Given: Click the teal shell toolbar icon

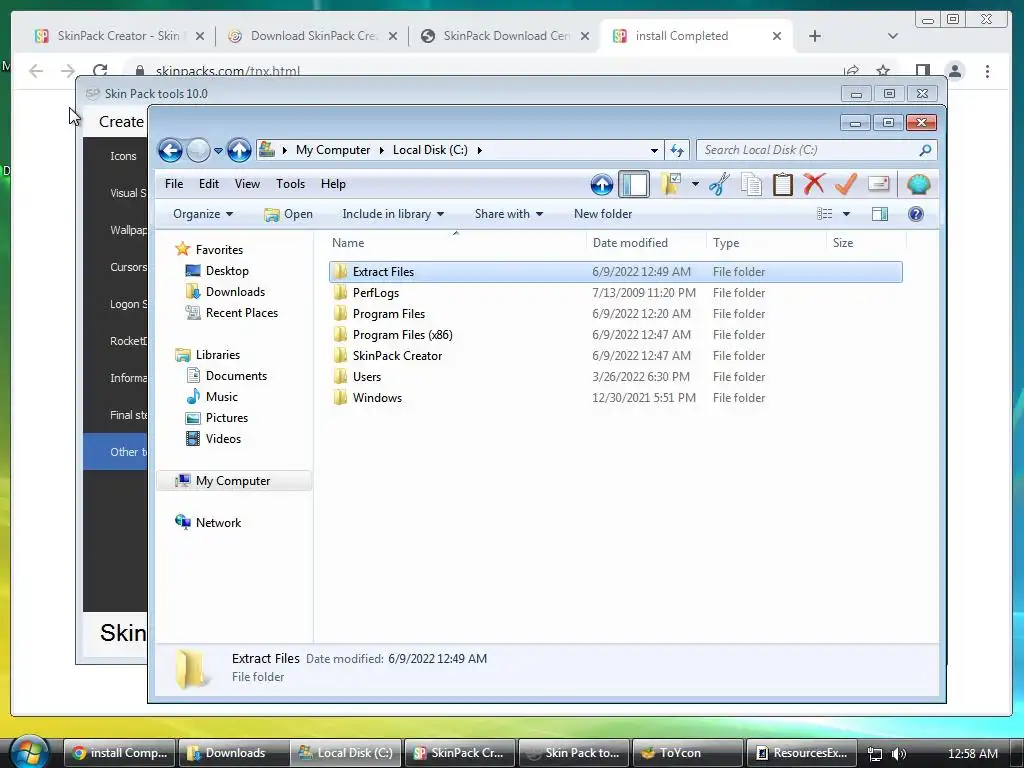Looking at the screenshot, I should (918, 185).
